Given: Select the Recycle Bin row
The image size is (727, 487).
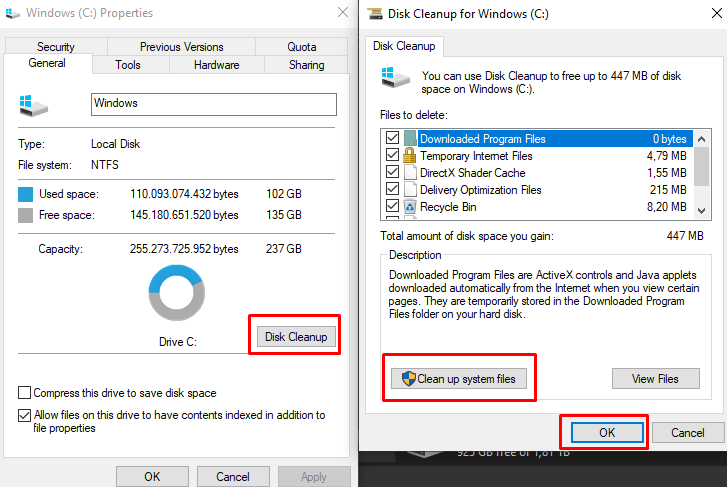Looking at the screenshot, I should [x=539, y=206].
